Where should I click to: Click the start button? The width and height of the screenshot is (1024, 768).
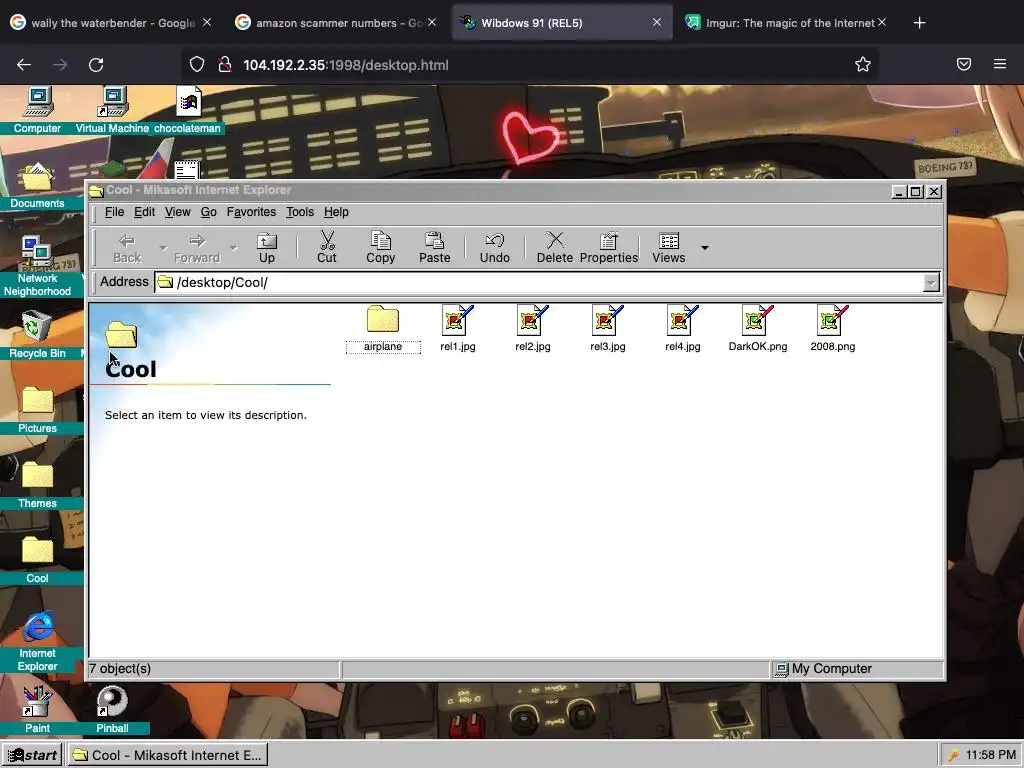32,756
